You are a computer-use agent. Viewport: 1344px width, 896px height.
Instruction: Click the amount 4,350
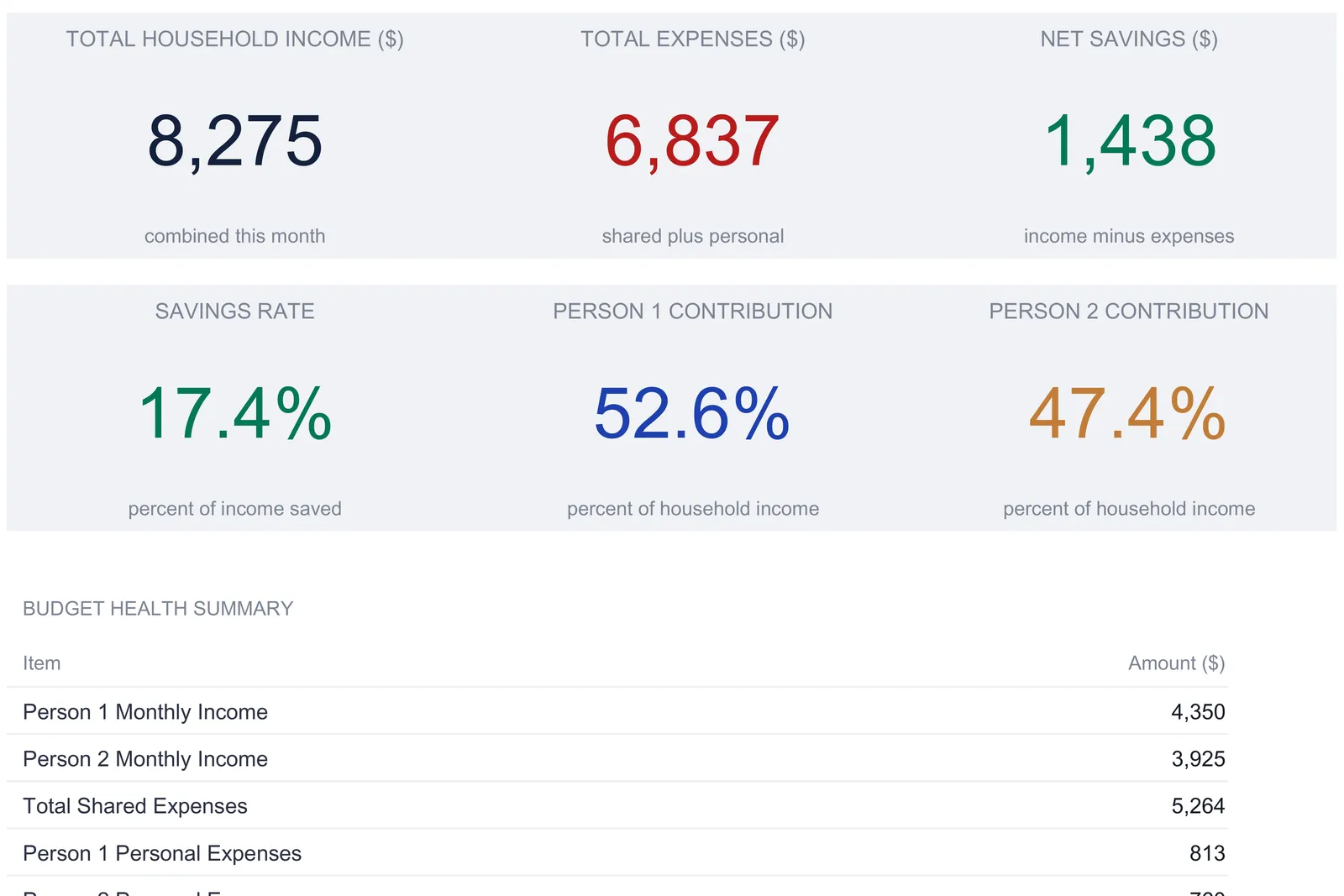[x=1198, y=712]
